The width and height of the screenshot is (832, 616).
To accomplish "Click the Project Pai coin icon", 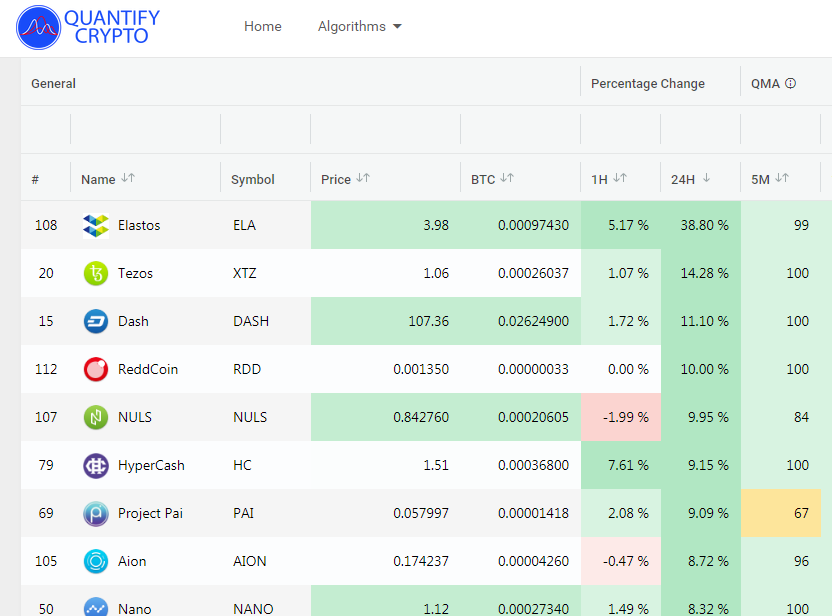I will point(96,514).
